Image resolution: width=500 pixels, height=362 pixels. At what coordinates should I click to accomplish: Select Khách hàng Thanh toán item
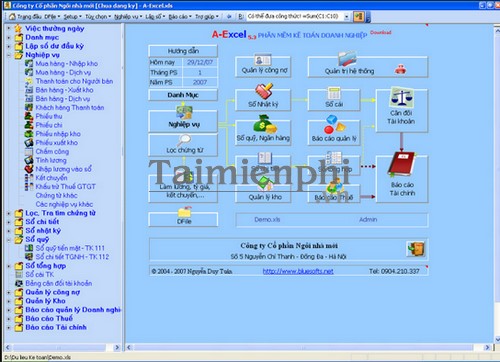tap(70, 107)
